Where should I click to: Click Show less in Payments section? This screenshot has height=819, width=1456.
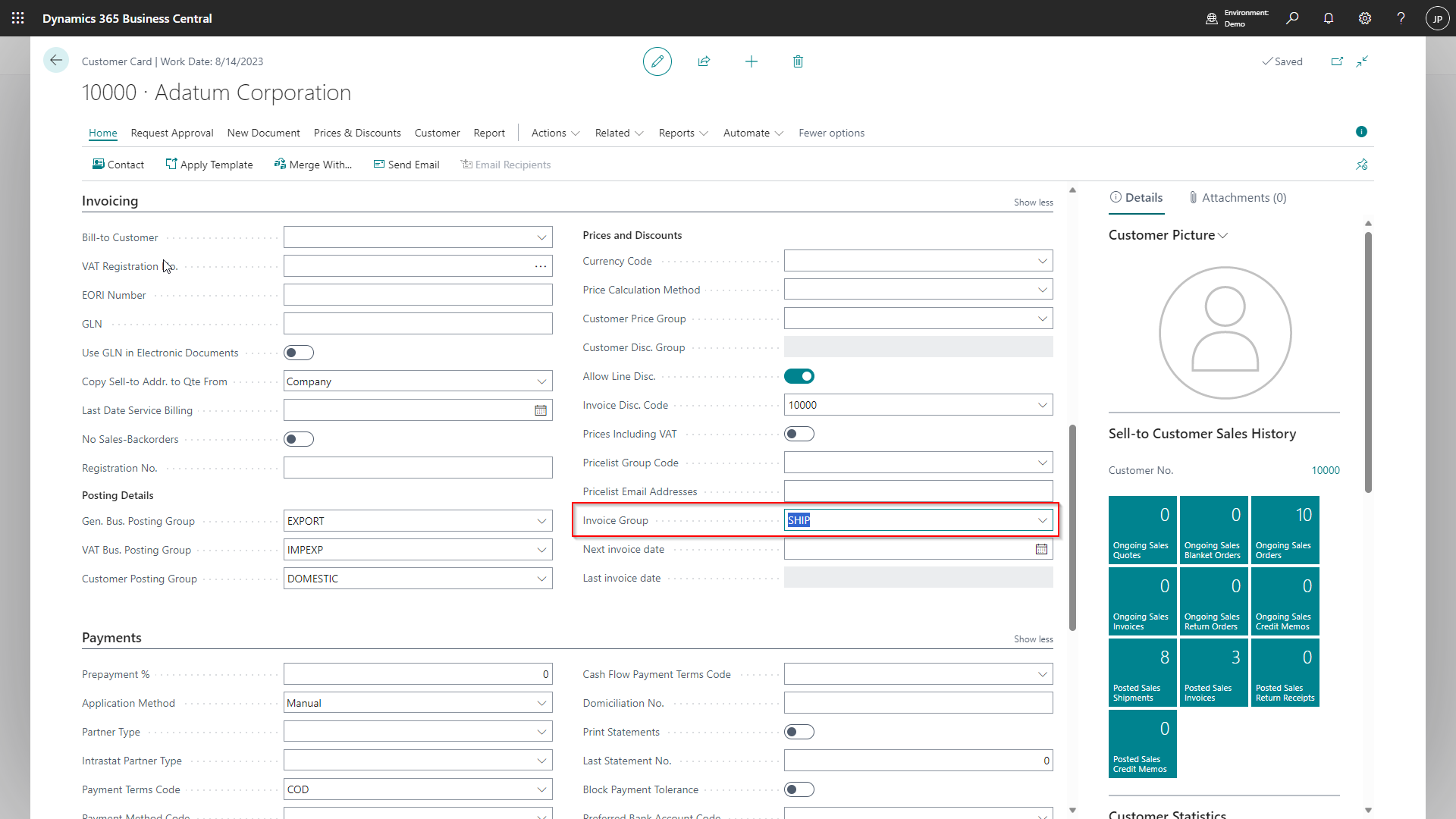[x=1033, y=639]
